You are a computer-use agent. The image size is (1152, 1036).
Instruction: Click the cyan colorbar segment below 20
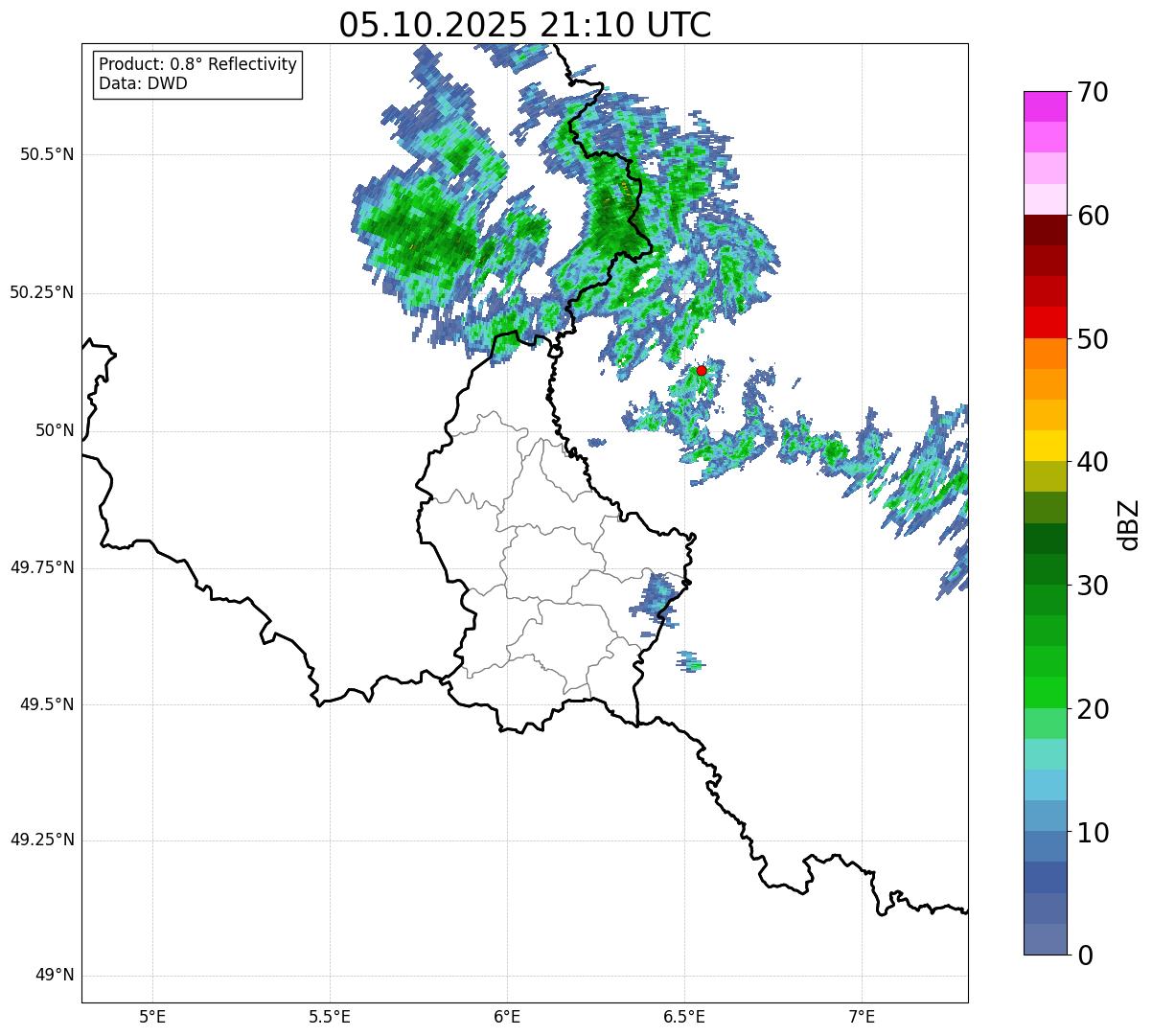(1045, 754)
